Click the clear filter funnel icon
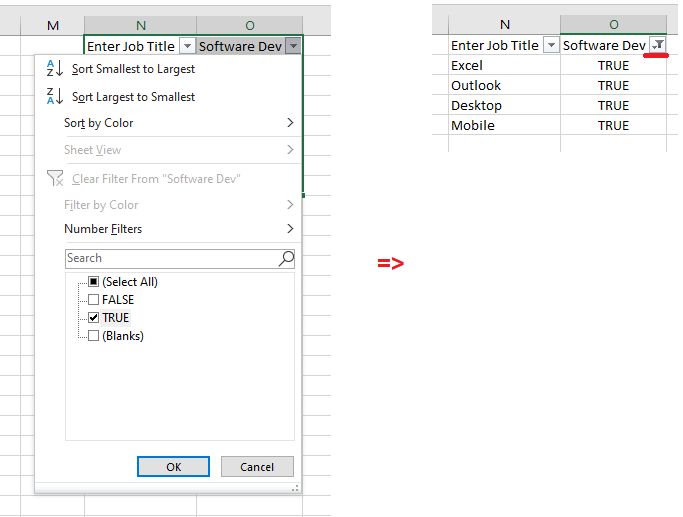683x517 pixels. coord(55,178)
